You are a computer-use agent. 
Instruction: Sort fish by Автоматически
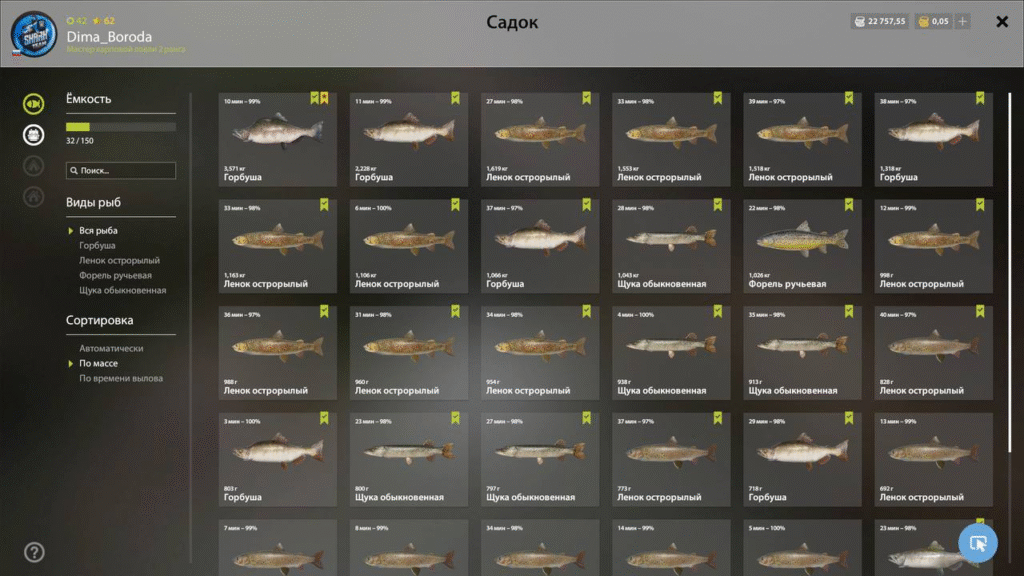pos(111,349)
